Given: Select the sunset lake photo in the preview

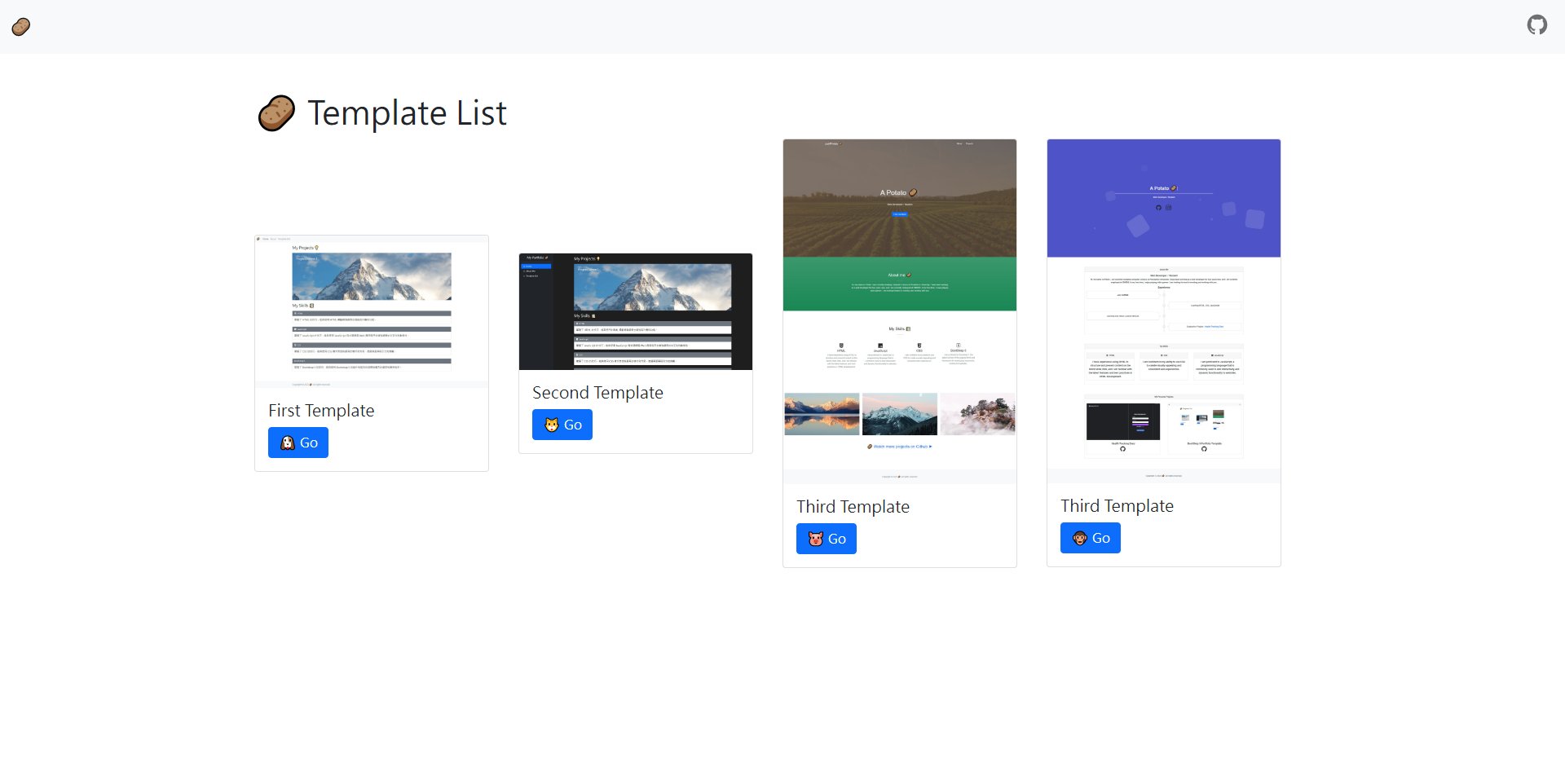Looking at the screenshot, I should pos(822,414).
